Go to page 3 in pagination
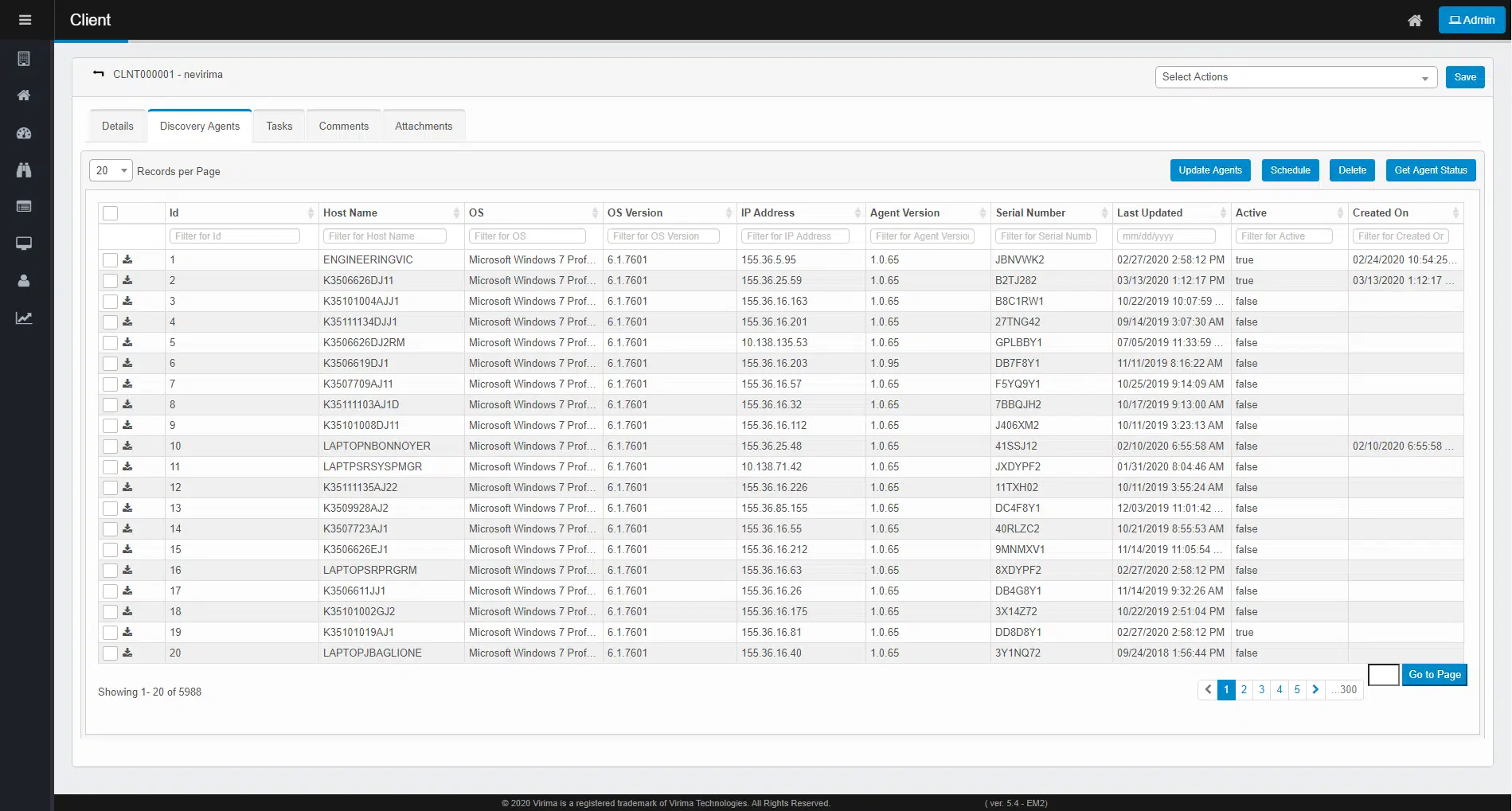Image resolution: width=1512 pixels, height=811 pixels. [1261, 690]
